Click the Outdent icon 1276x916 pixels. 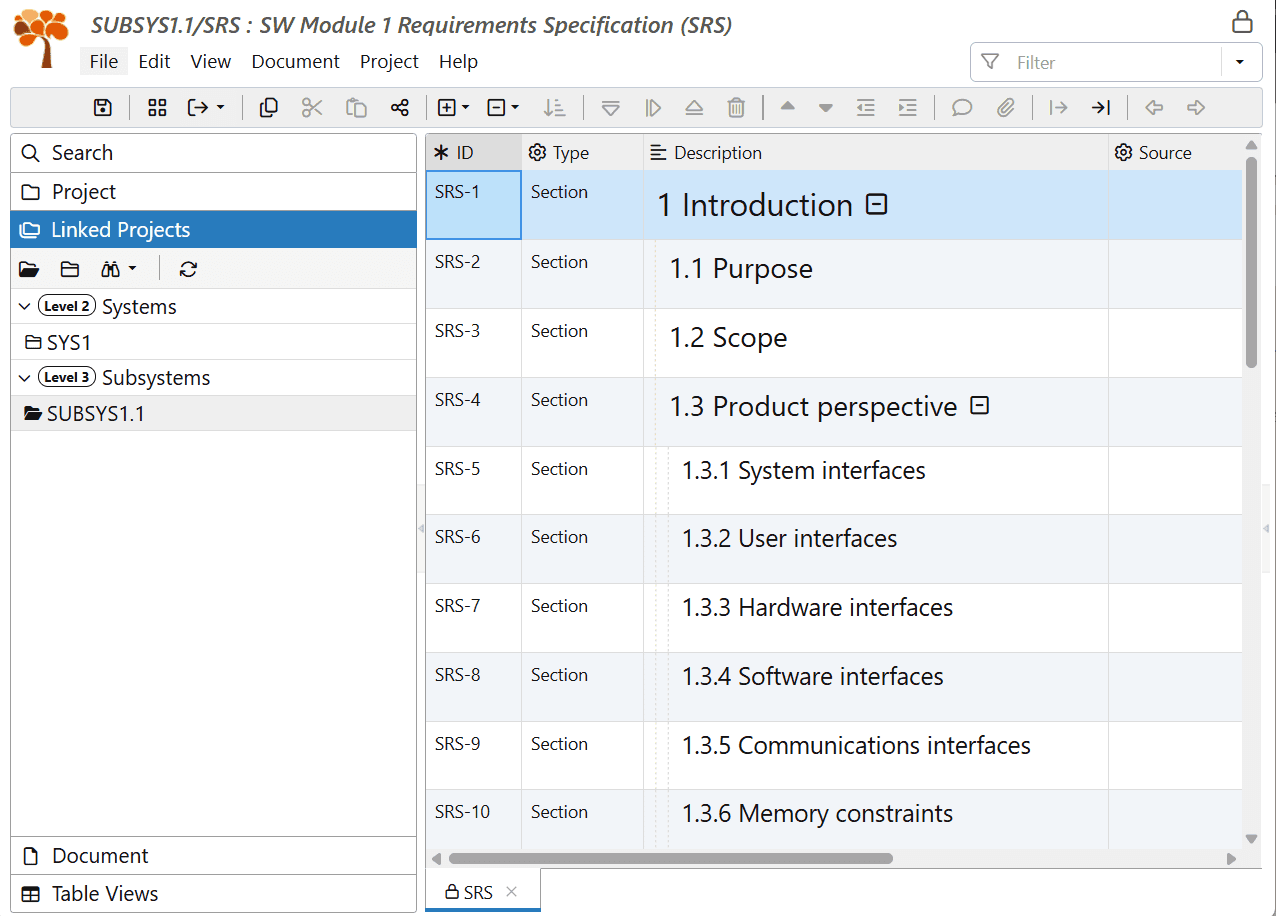(x=866, y=108)
